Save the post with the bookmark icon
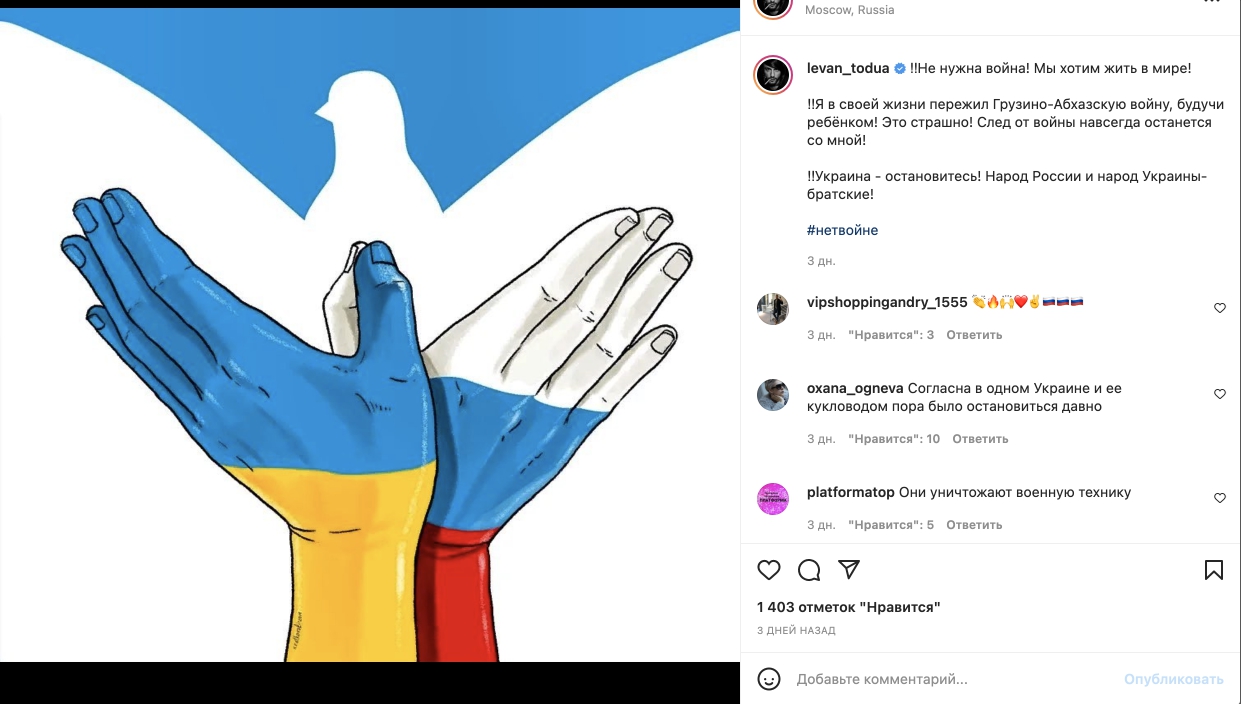The height and width of the screenshot is (704, 1241). click(x=1213, y=570)
